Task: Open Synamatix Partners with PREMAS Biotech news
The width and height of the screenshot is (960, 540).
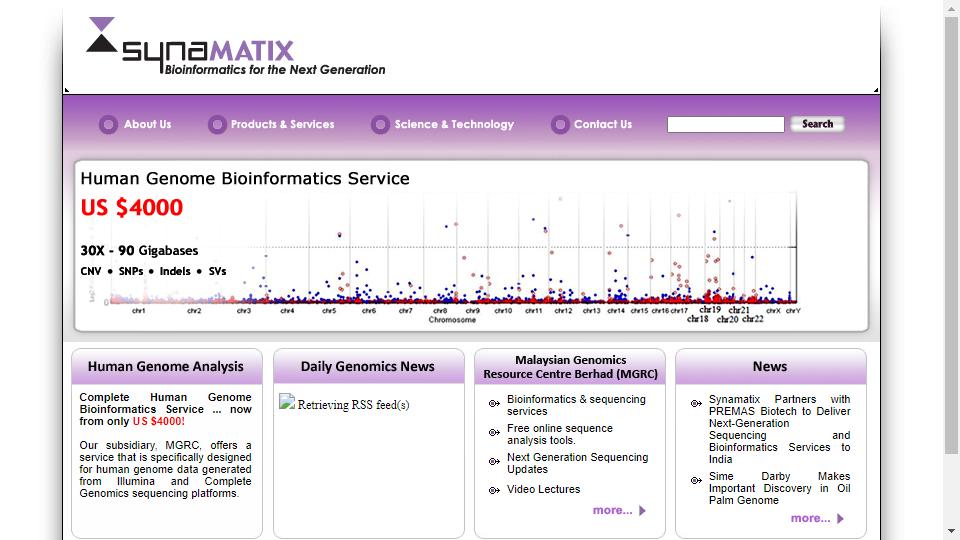Action: point(779,429)
